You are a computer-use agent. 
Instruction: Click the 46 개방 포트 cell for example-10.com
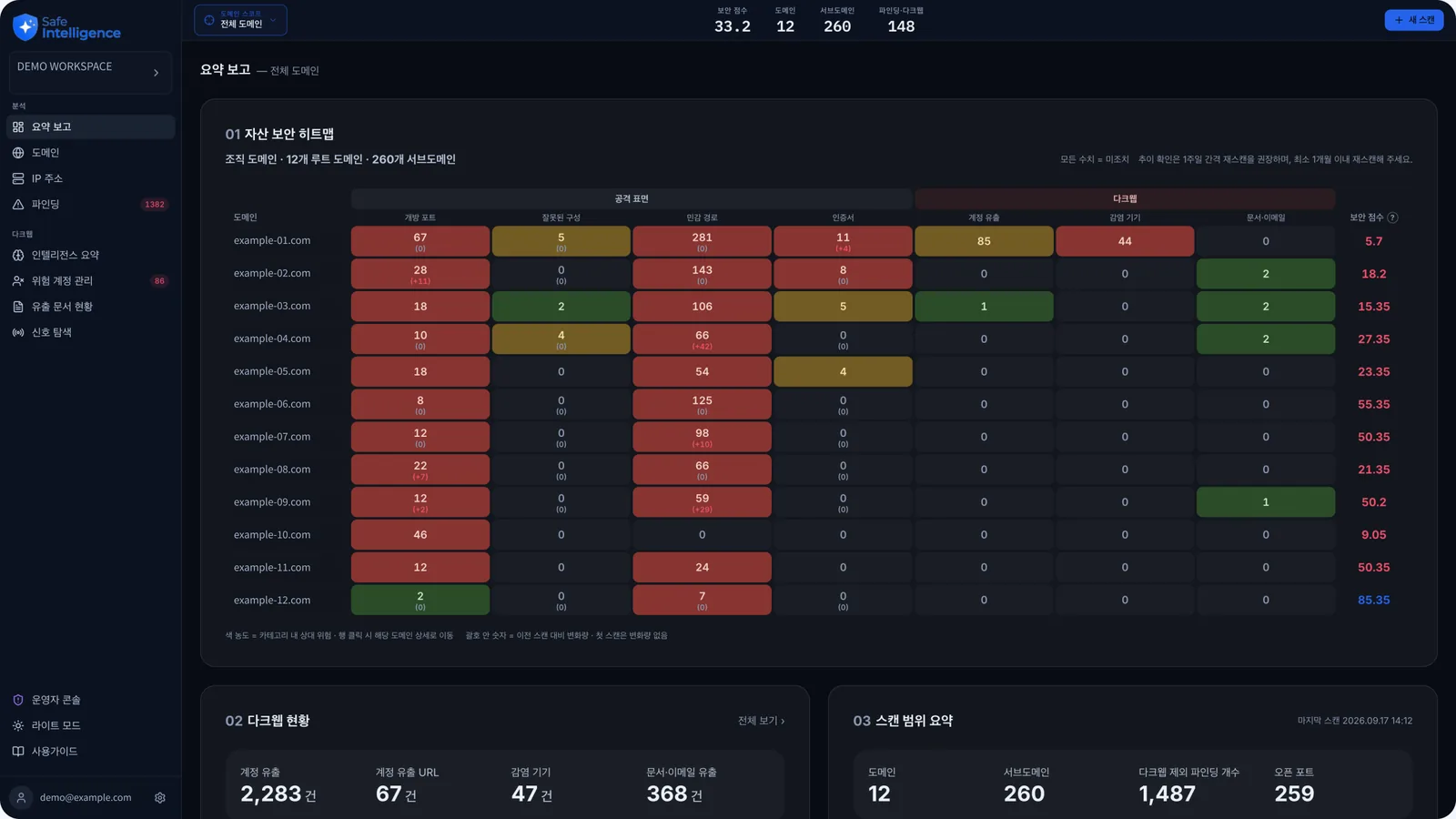[x=420, y=535]
